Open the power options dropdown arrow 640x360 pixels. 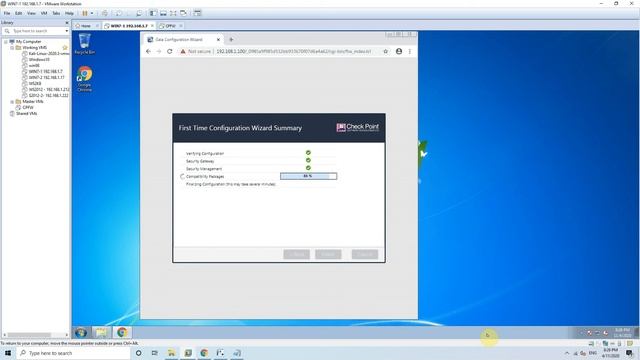click(92, 13)
